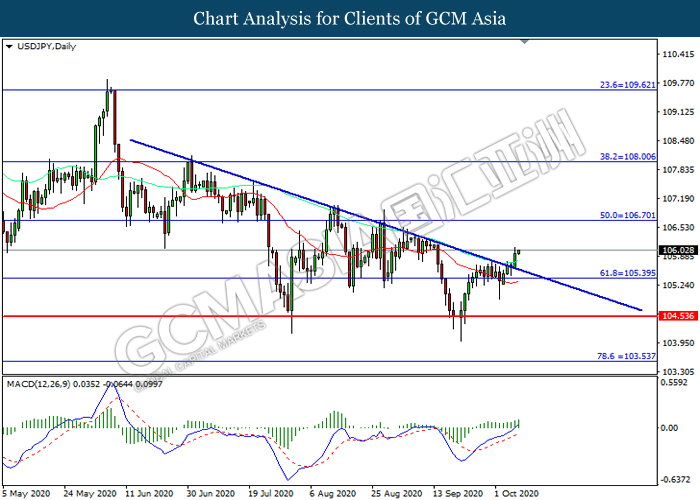Click the -0.6372 MACD scale value
700x500 pixels.
tap(674, 479)
